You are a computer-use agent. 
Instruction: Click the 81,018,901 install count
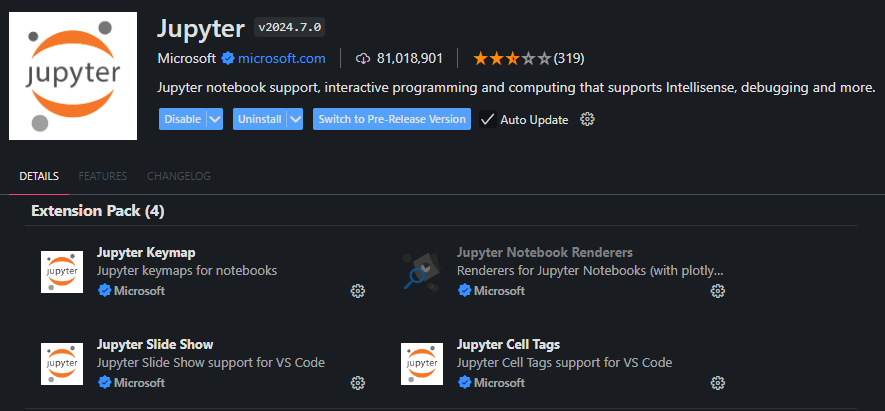pyautogui.click(x=410, y=58)
